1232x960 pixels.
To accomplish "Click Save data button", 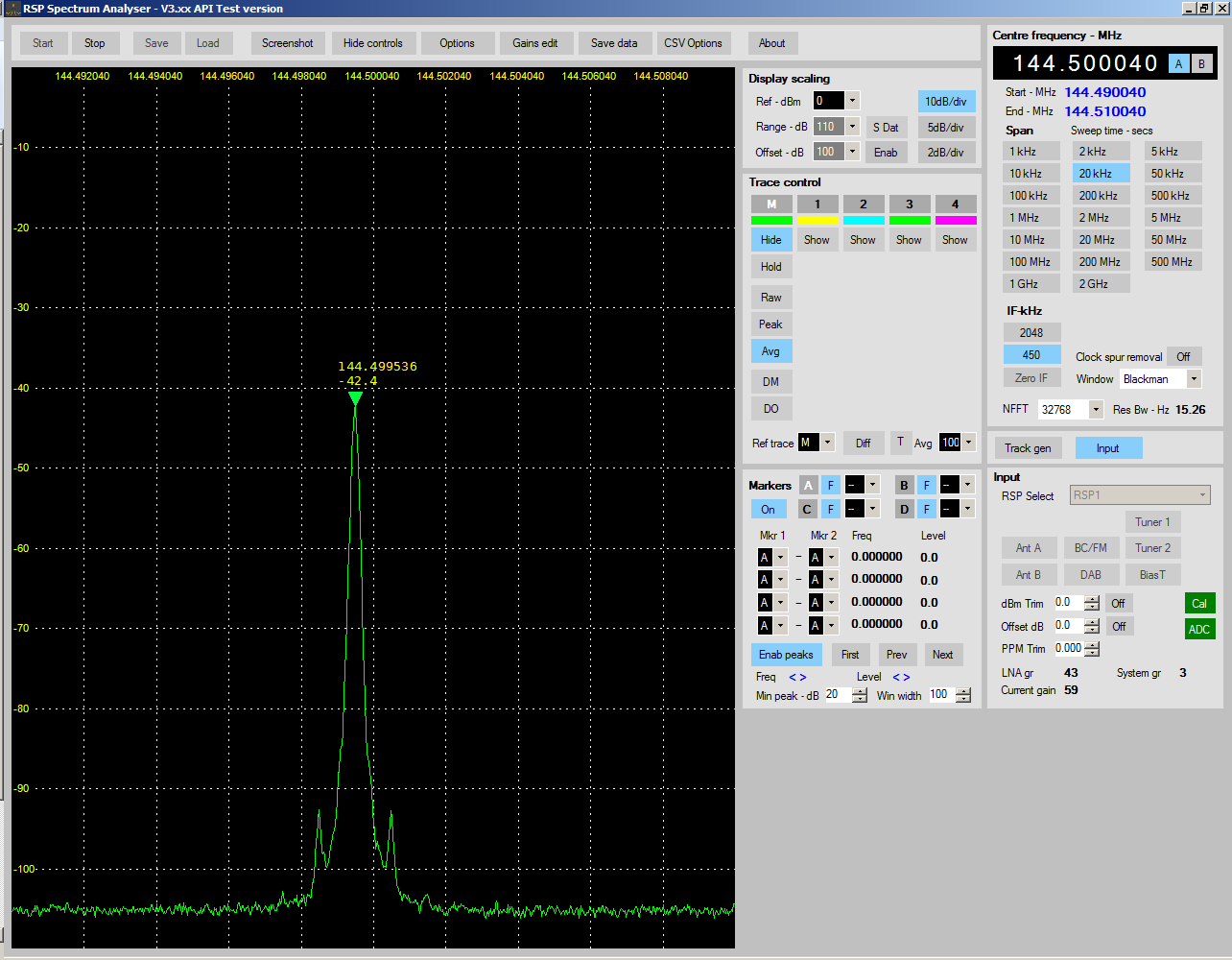I will pyautogui.click(x=614, y=43).
